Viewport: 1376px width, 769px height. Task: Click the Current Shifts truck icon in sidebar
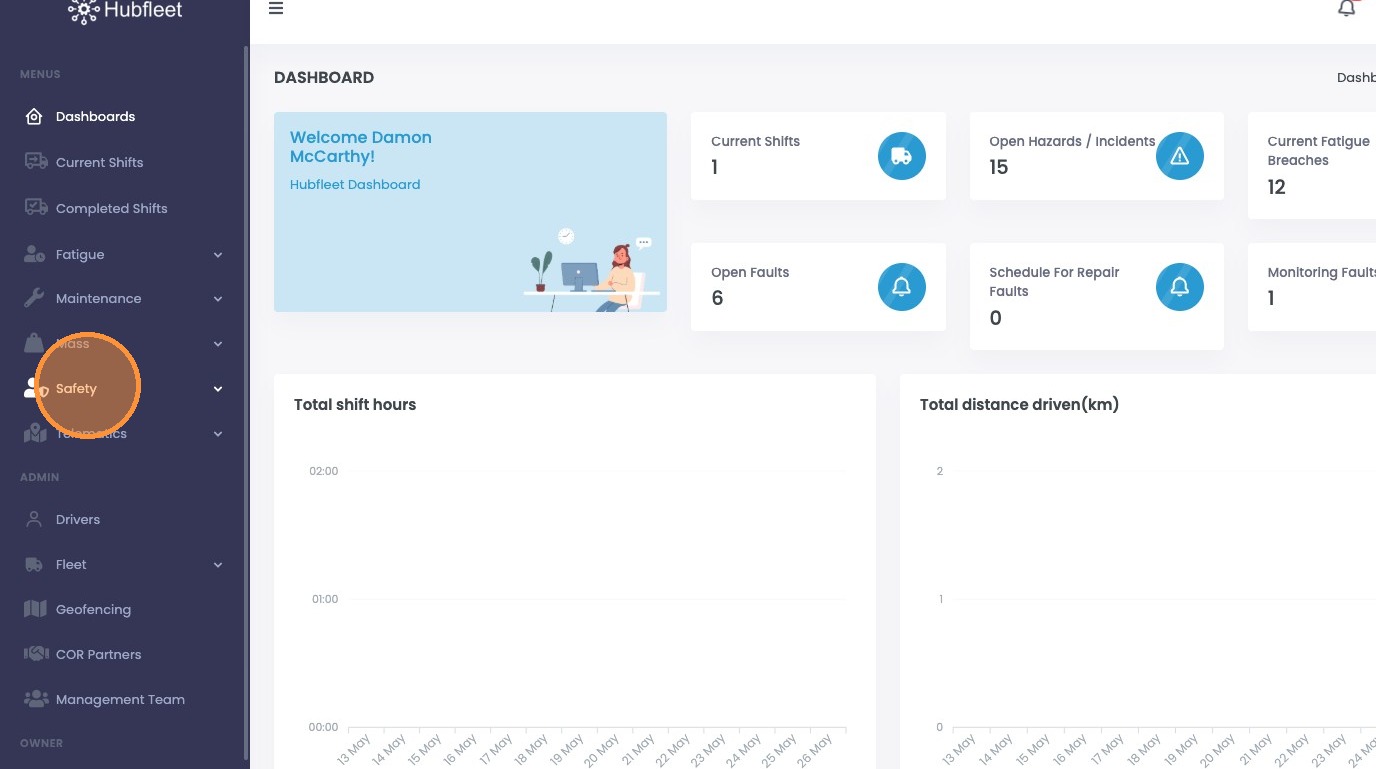pyautogui.click(x=36, y=162)
